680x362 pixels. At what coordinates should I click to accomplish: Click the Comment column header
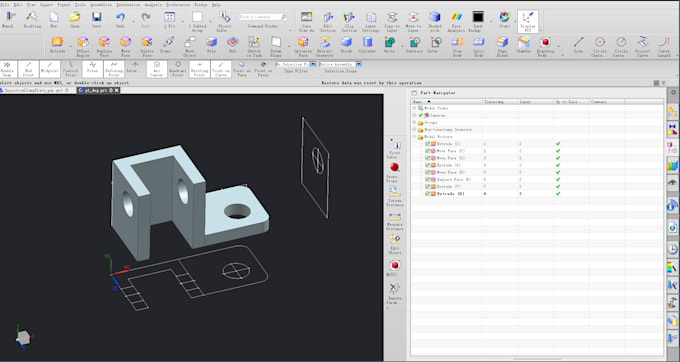coord(607,102)
